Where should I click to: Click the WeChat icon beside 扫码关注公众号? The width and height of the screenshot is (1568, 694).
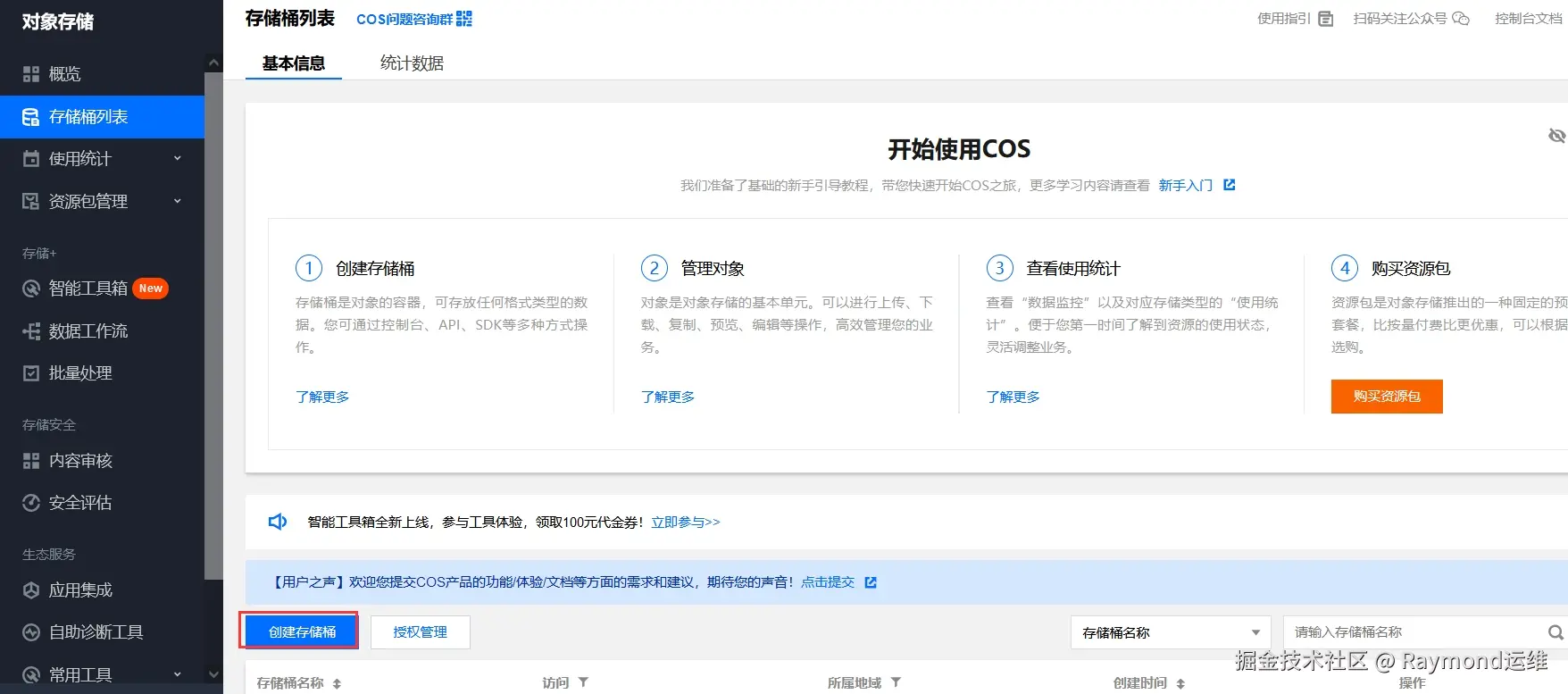click(1461, 19)
